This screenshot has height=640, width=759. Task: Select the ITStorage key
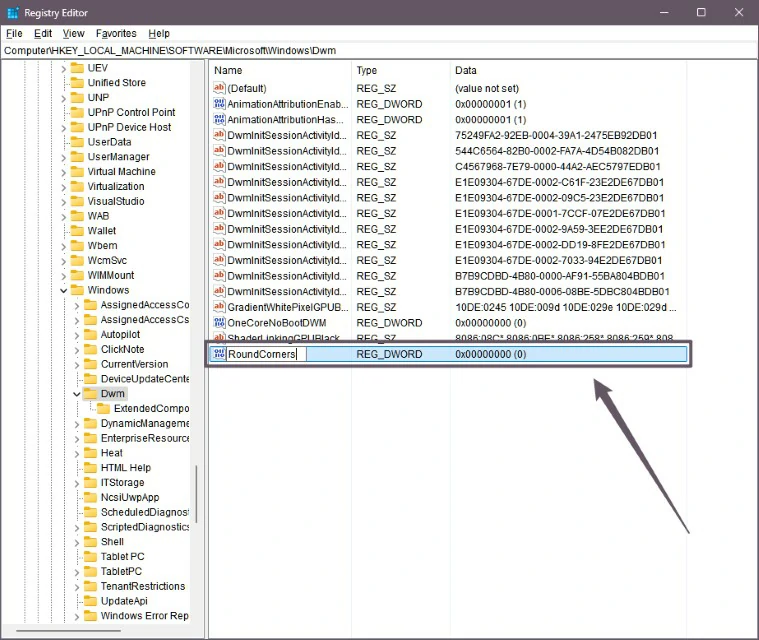point(122,483)
